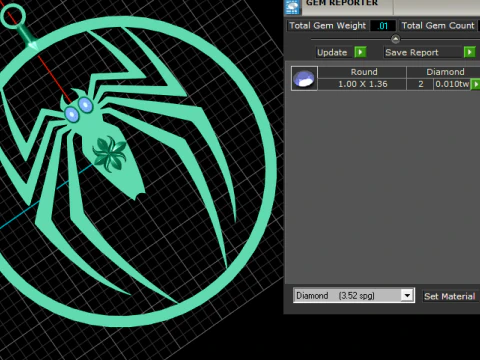Click the Set Material button
The width and height of the screenshot is (480, 360).
point(449,296)
